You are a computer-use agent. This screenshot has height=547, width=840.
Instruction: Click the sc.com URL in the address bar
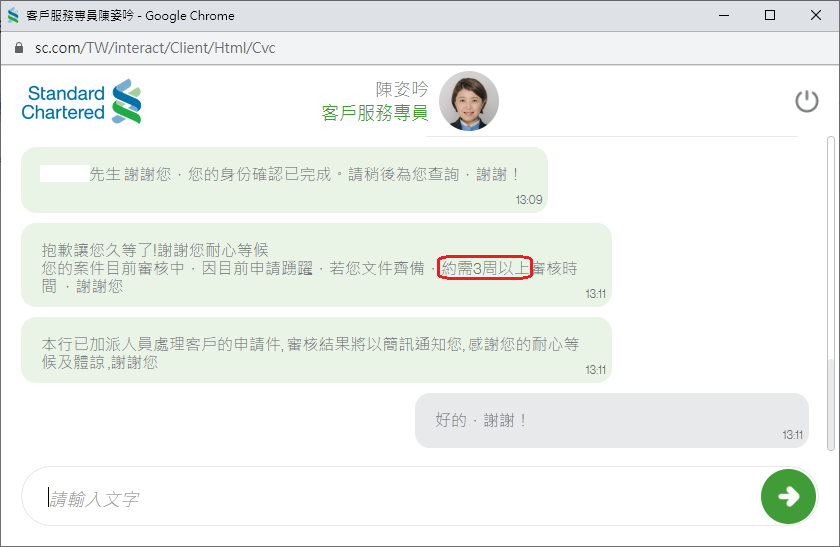155,48
